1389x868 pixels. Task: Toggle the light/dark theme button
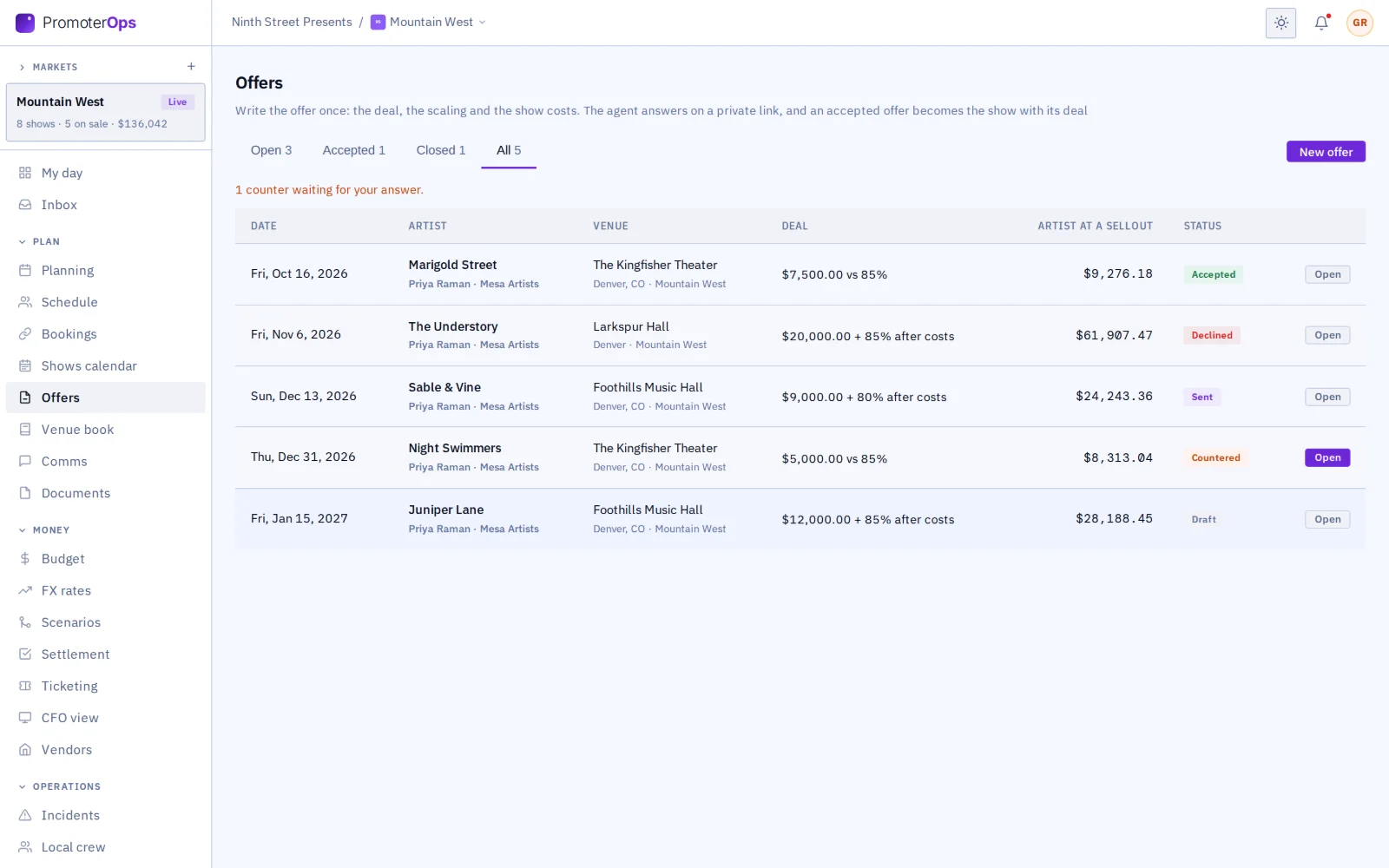[1280, 23]
